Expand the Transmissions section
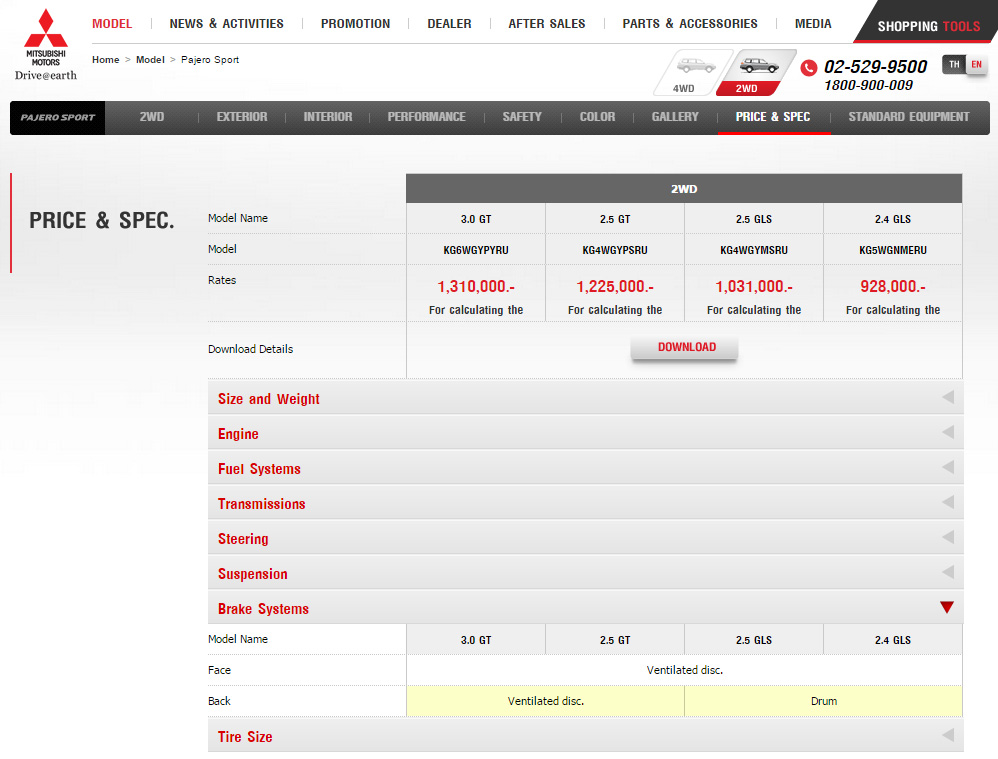This screenshot has height=759, width=998. (585, 504)
